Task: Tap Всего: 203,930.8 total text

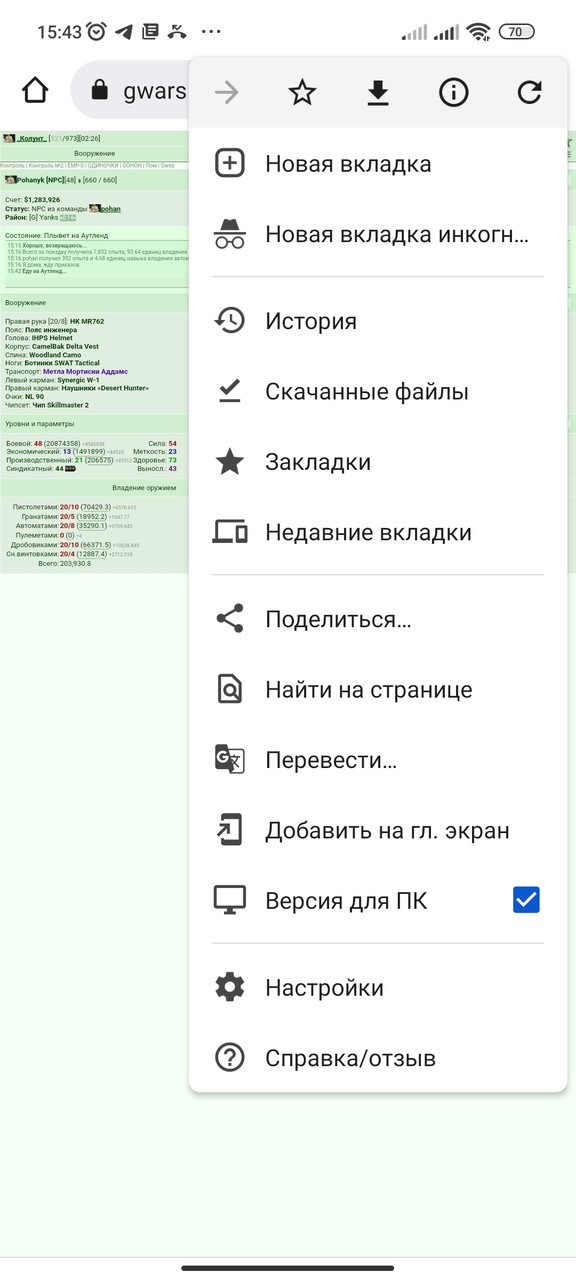Action: pos(64,564)
